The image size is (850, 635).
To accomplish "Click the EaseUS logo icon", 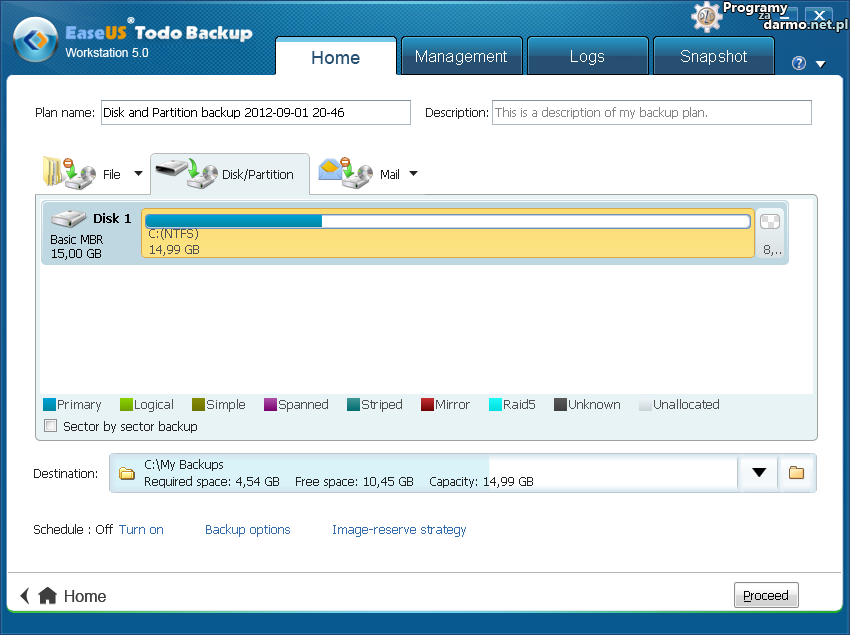I will (35, 40).
